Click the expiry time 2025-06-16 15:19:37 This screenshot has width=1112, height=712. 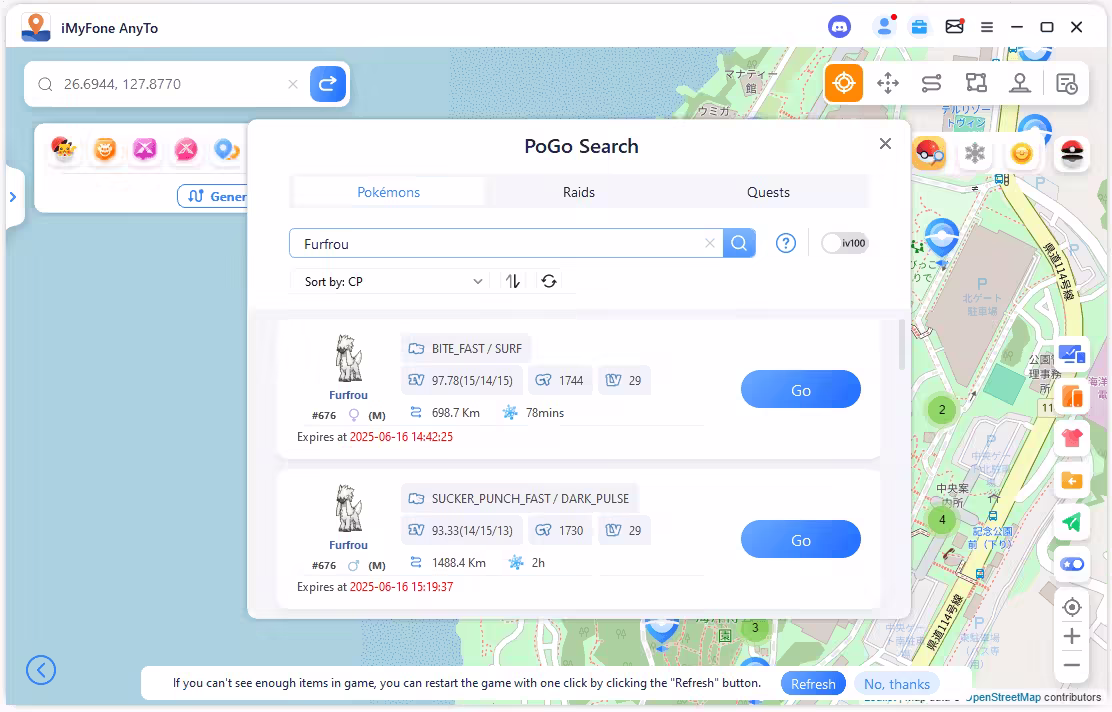[401, 586]
